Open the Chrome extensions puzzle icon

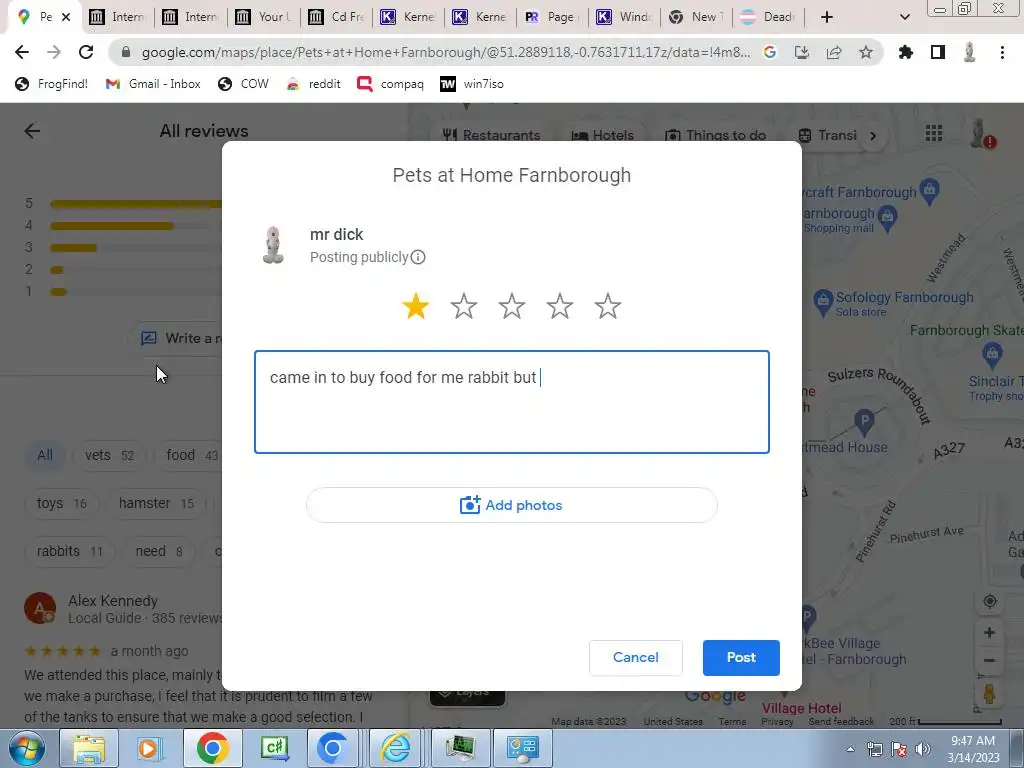pyautogui.click(x=906, y=52)
